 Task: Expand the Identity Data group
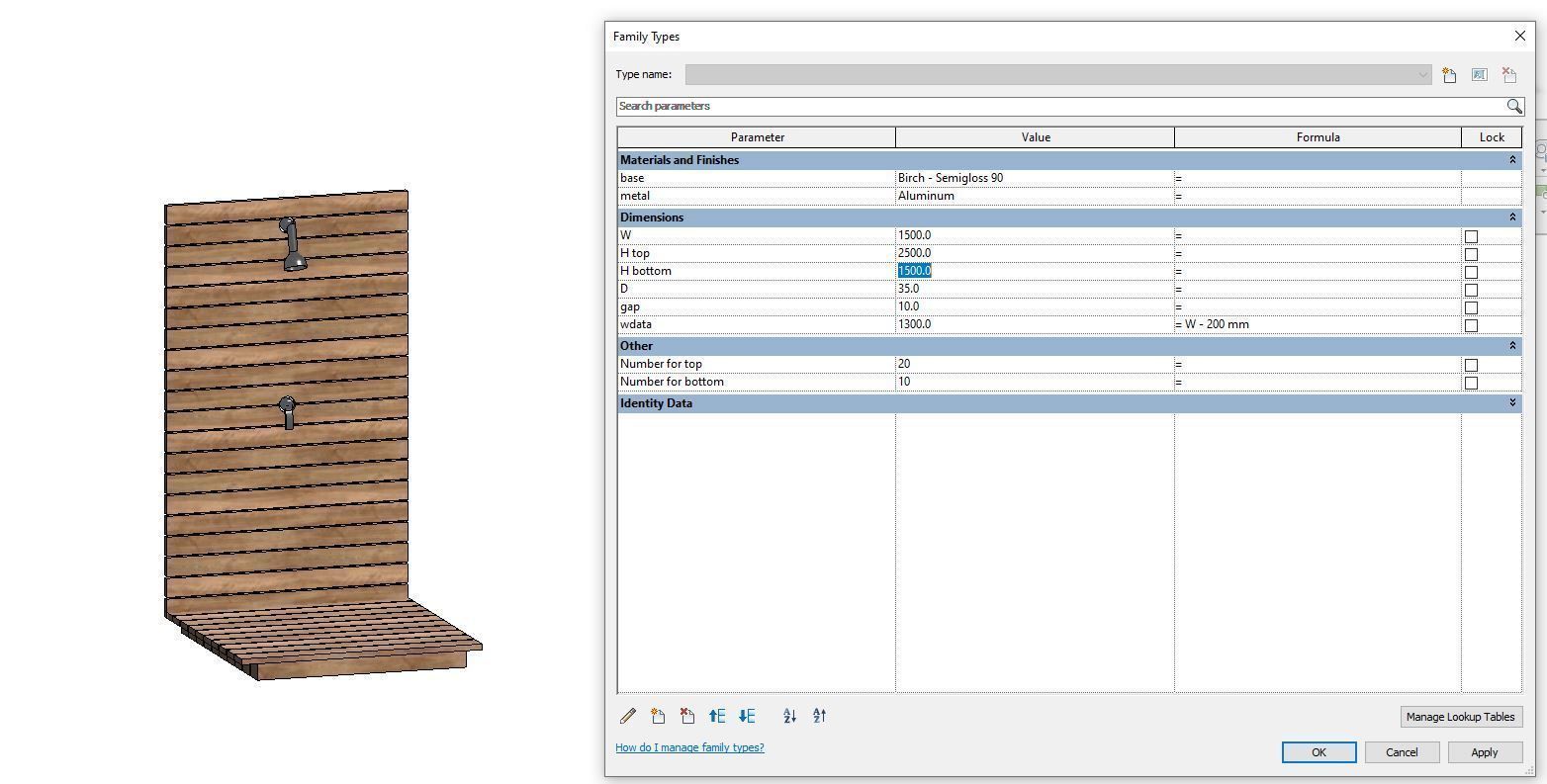(x=1511, y=403)
